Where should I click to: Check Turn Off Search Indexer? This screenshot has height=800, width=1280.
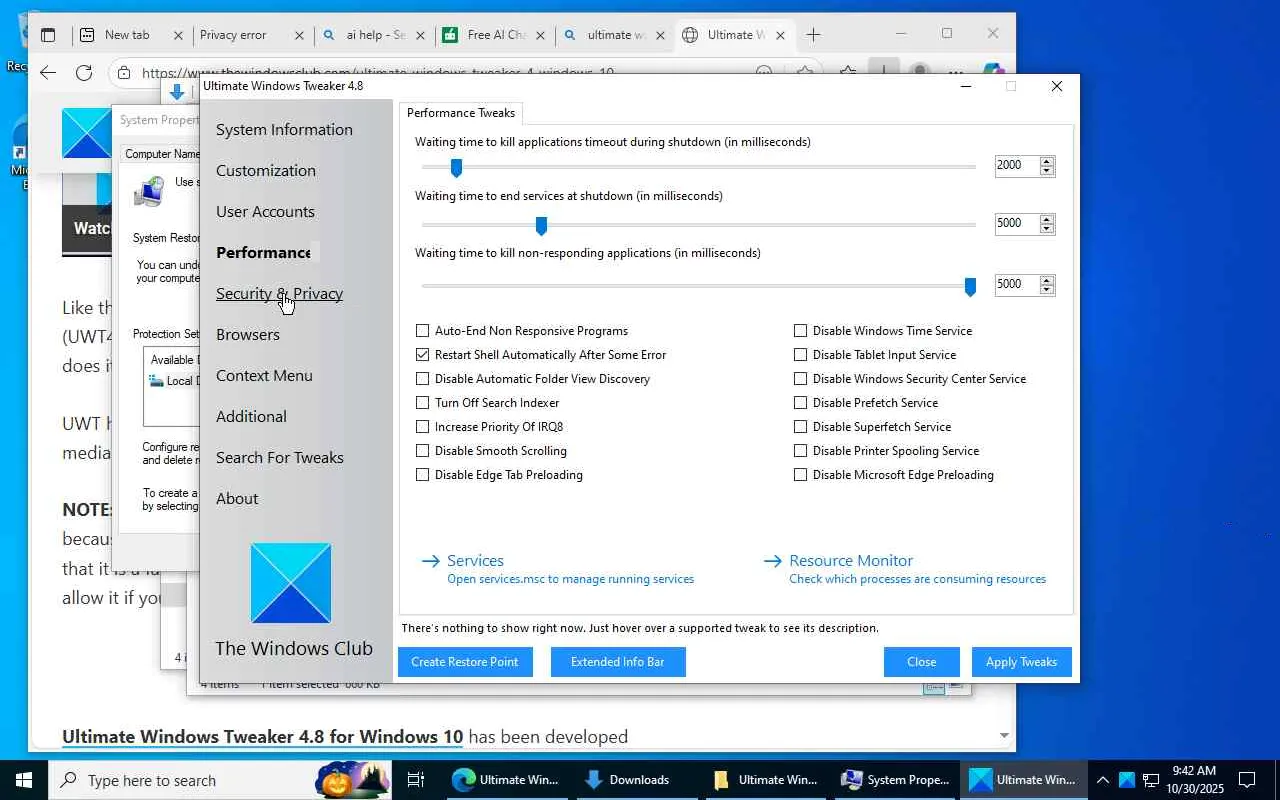pyautogui.click(x=422, y=403)
